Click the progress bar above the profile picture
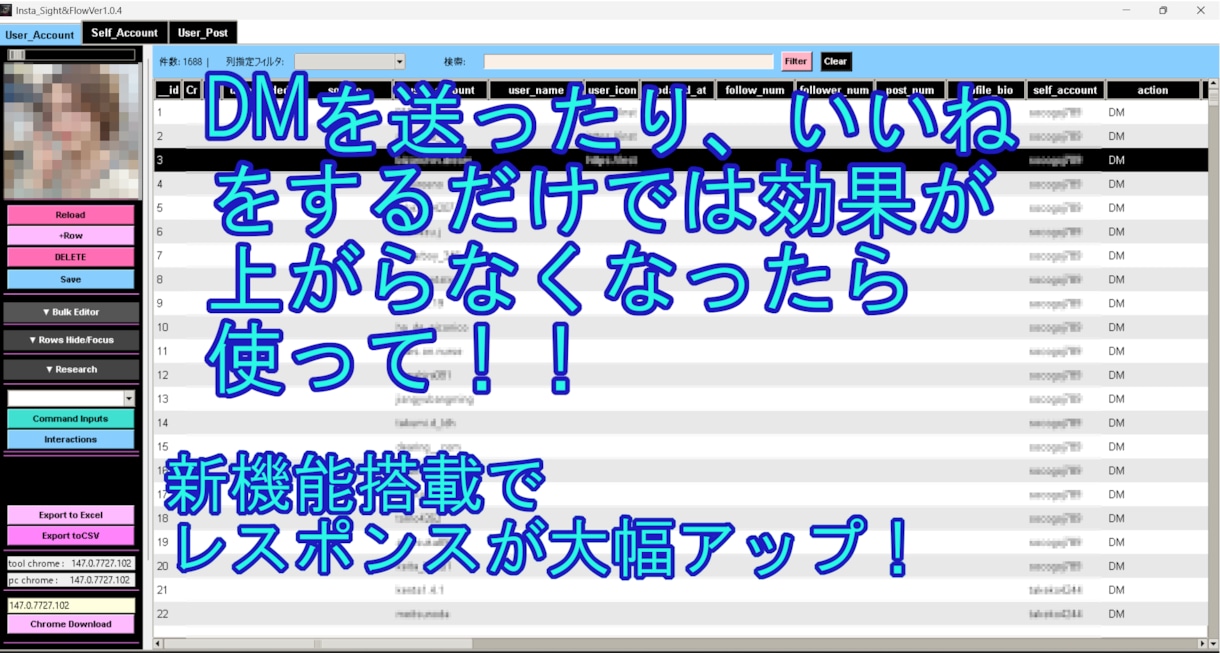 coord(70,55)
